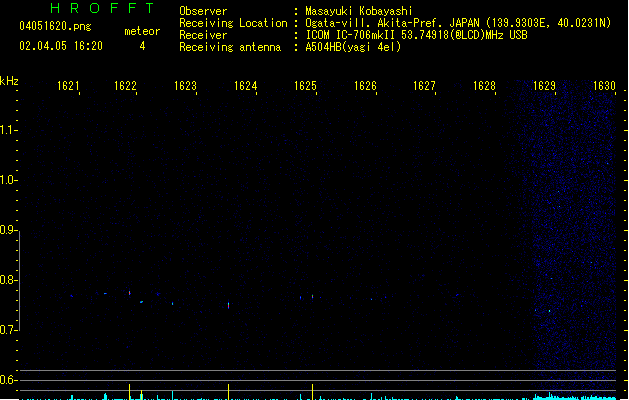Click the 1621 time axis marker
The width and height of the screenshot is (629, 400).
click(x=68, y=86)
